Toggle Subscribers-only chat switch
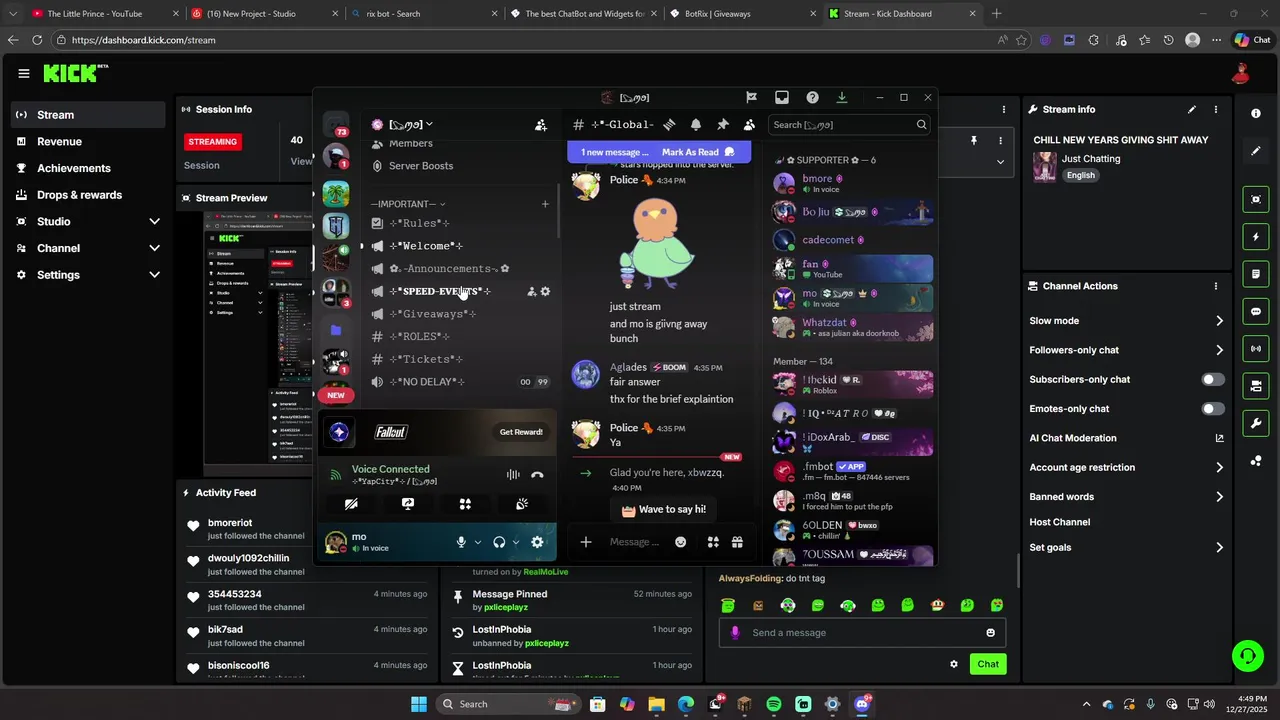The image size is (1280, 720). 1212,380
